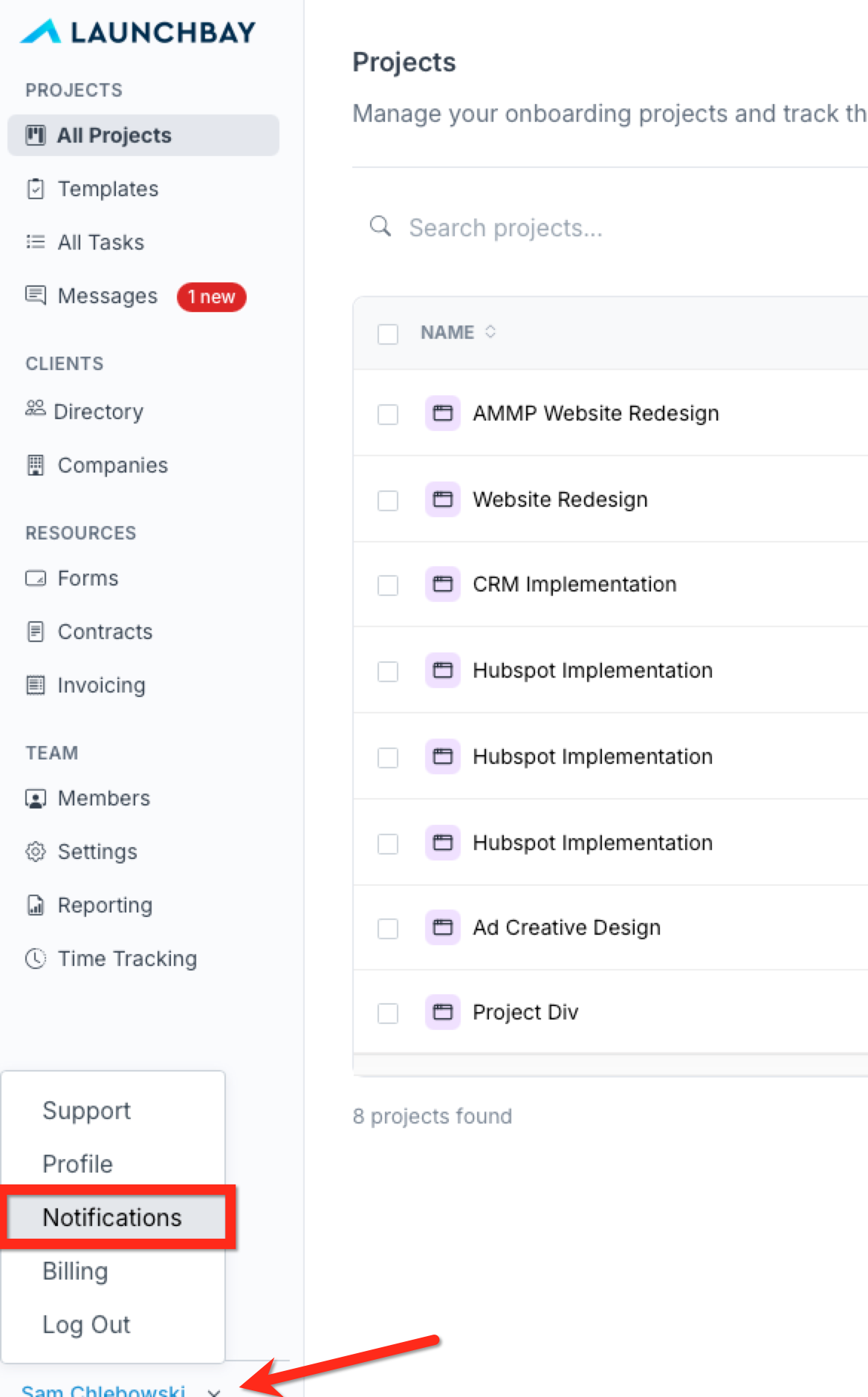
Task: Click the Companies building icon
Action: pos(36,465)
